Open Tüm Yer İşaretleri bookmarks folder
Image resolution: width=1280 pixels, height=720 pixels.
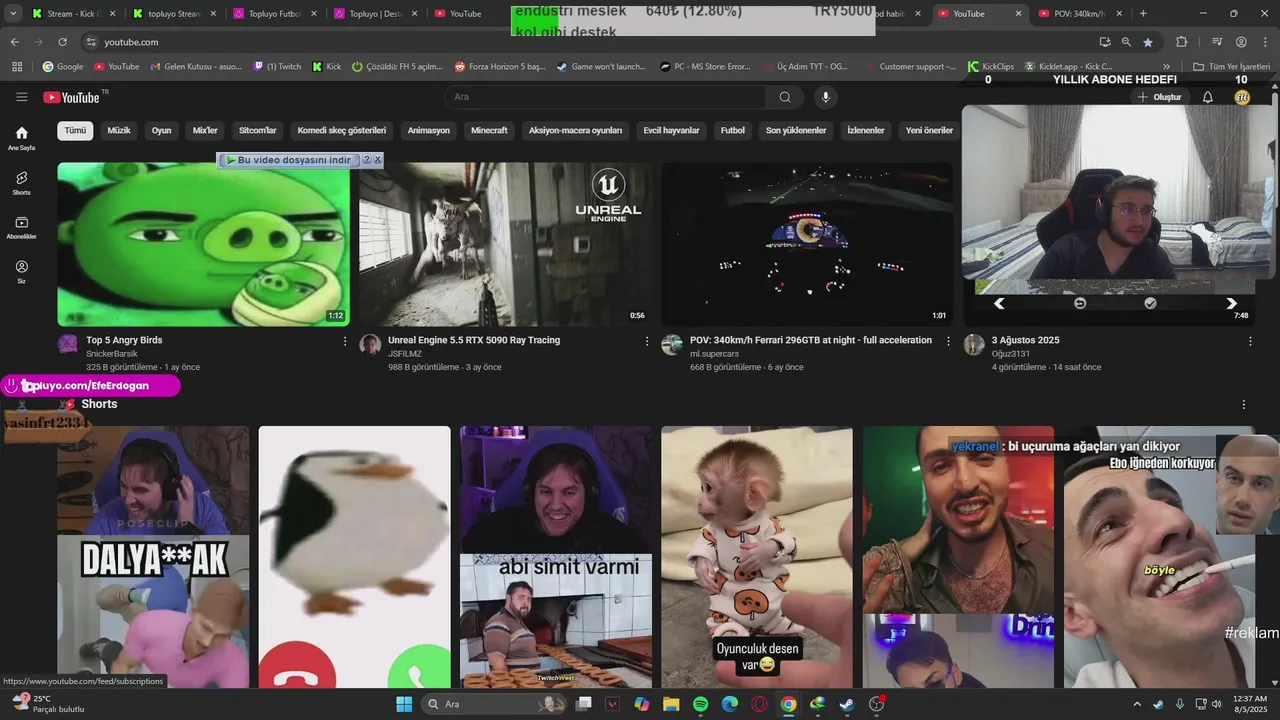tap(1232, 66)
